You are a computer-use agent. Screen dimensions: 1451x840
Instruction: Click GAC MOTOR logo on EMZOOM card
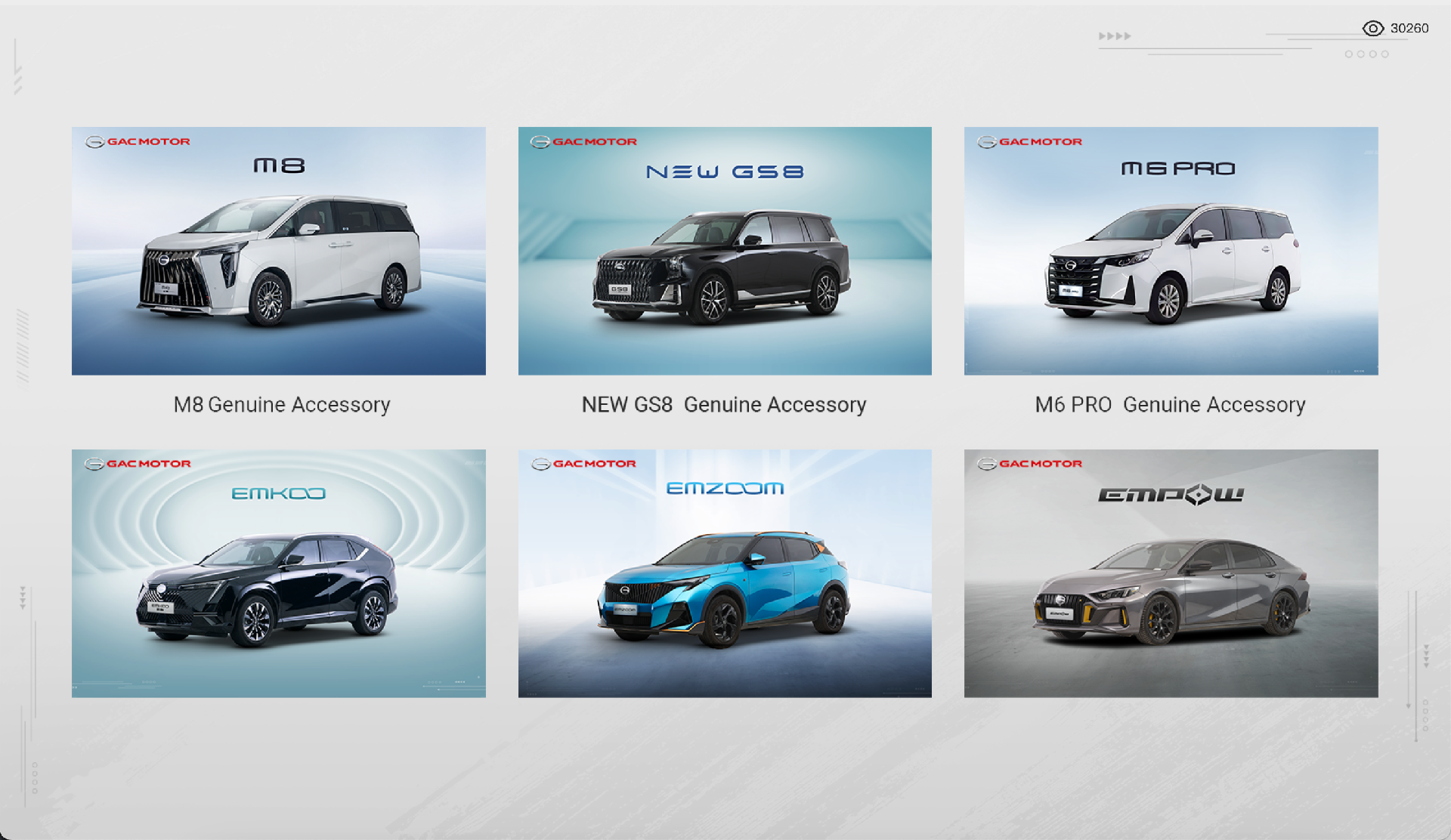[x=583, y=464]
